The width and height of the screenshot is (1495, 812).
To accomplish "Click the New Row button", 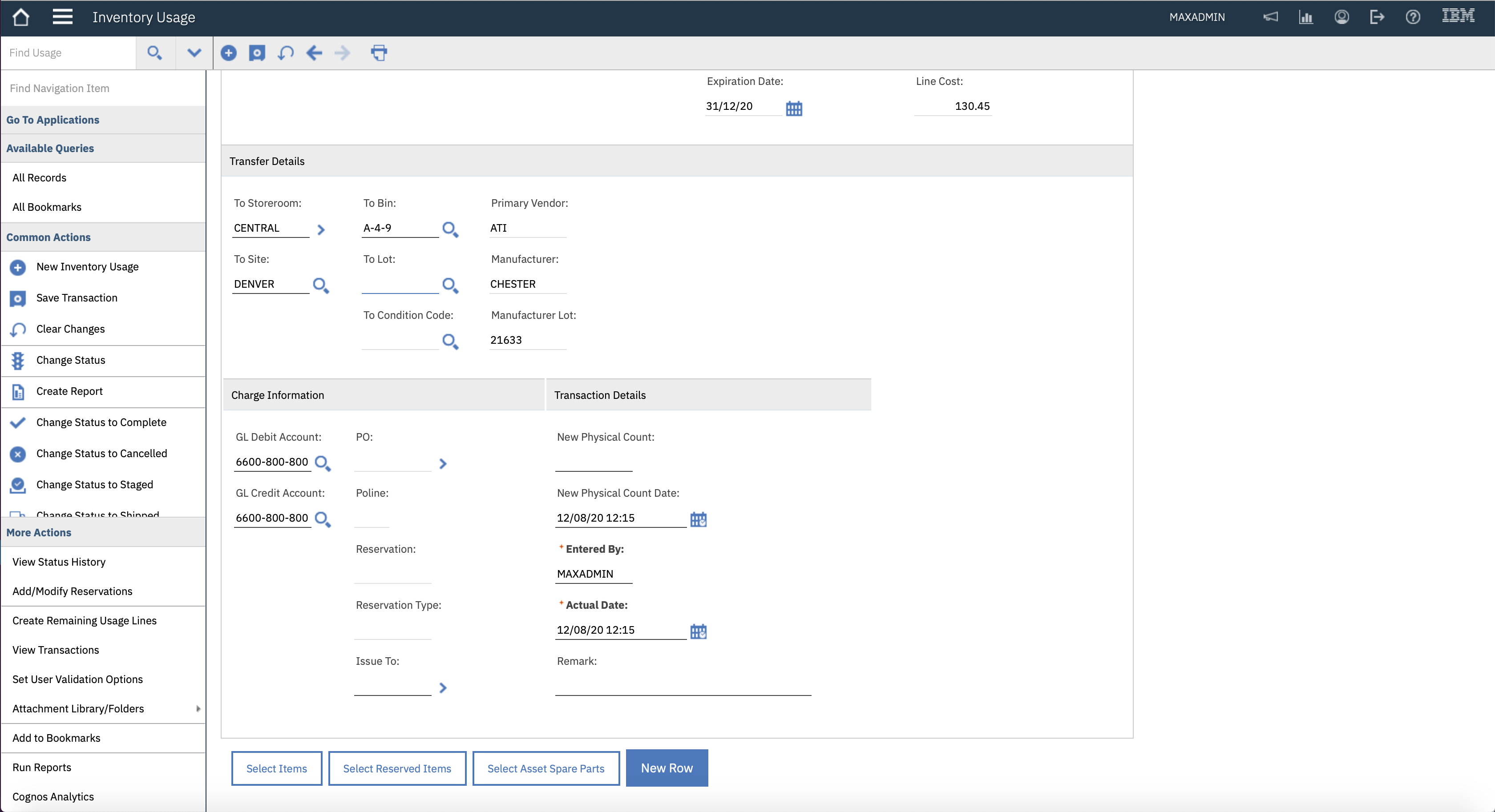I will click(x=666, y=768).
